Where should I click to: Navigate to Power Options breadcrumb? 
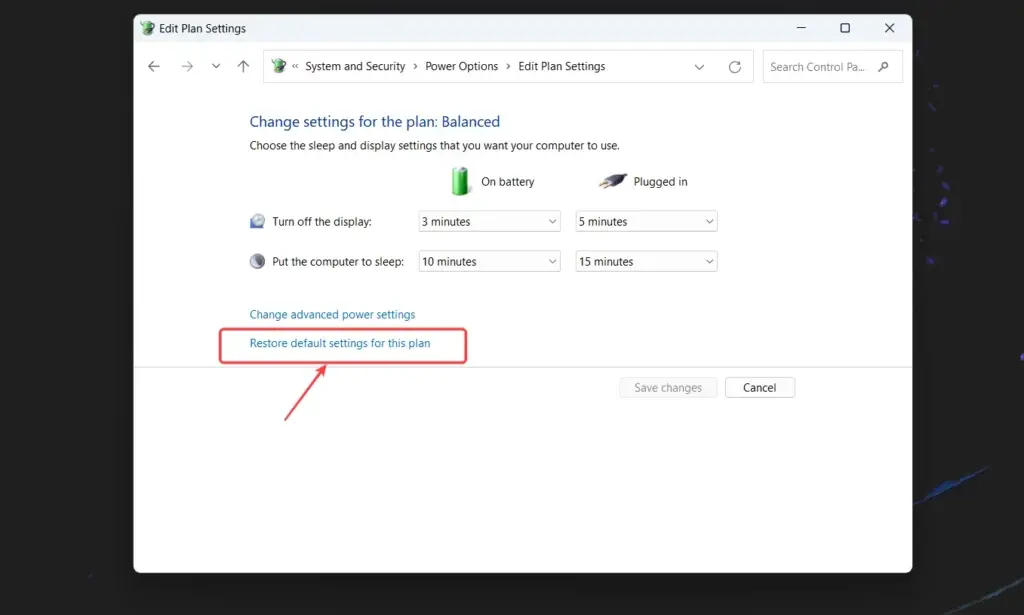click(x=461, y=66)
